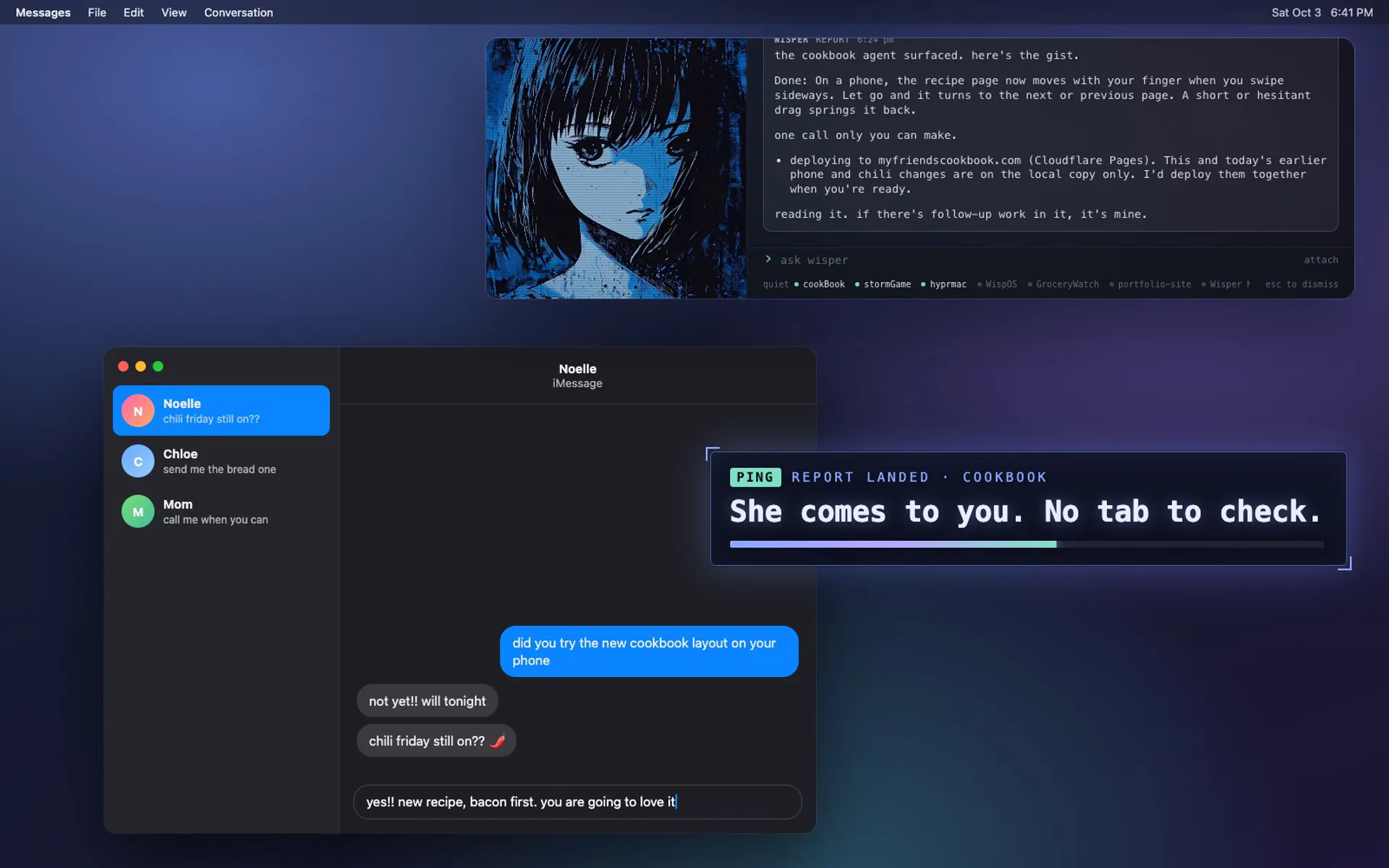Screen dimensions: 1389x868
Task: Open the Conversation menu
Action: [x=239, y=12]
